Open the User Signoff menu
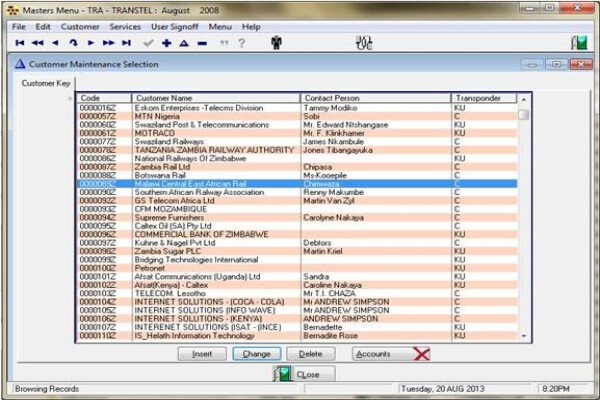This screenshot has width=600, height=400. (x=174, y=27)
